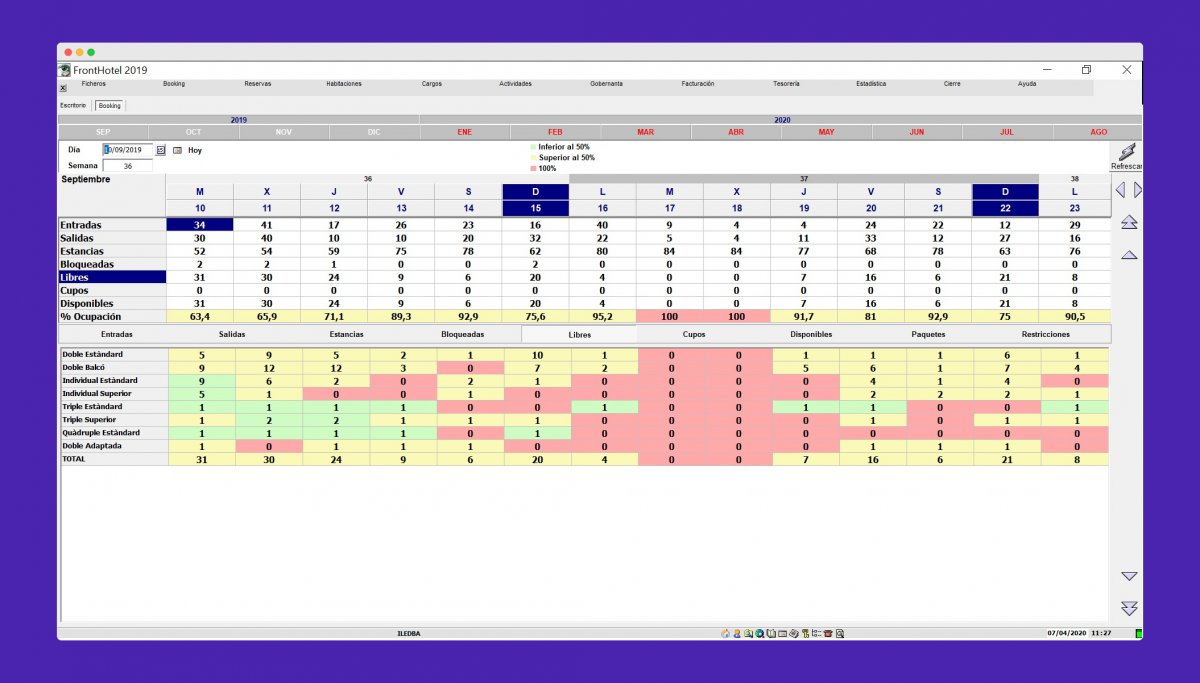Open the Cierre menu

point(953,84)
